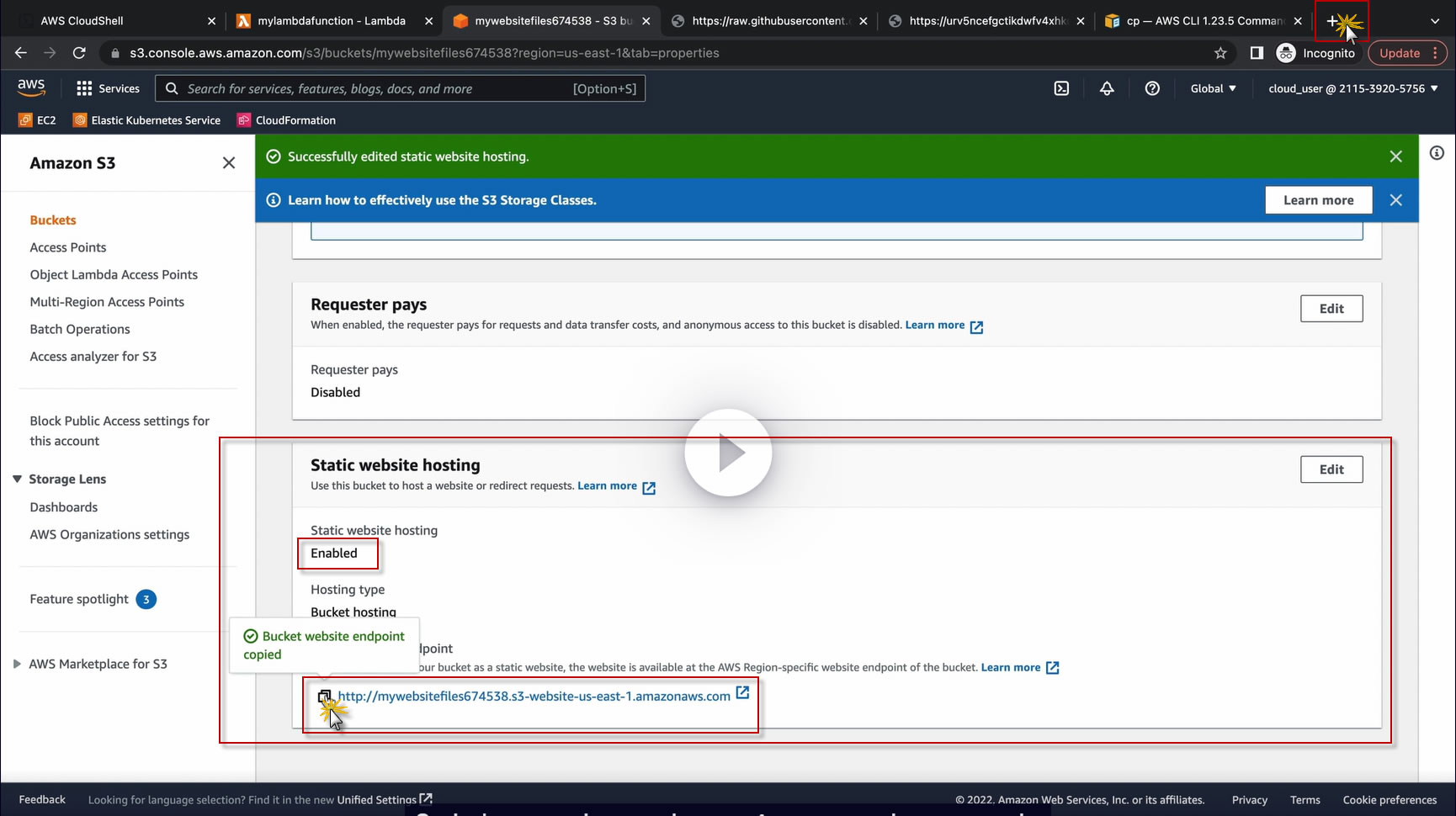1456x816 pixels.
Task: Open the Buckets navigation link
Action: pos(53,220)
